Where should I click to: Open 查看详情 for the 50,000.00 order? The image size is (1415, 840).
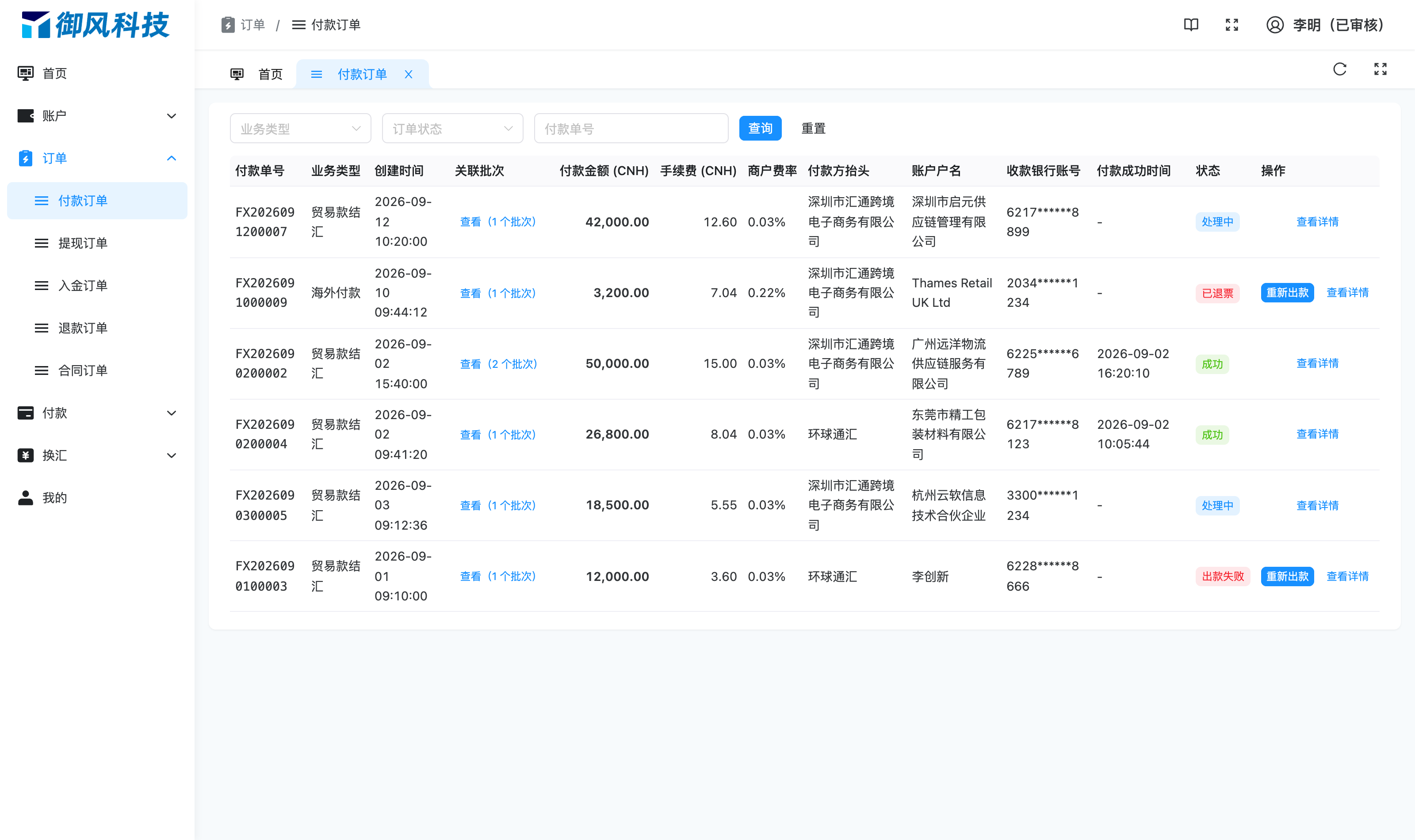(x=1317, y=363)
